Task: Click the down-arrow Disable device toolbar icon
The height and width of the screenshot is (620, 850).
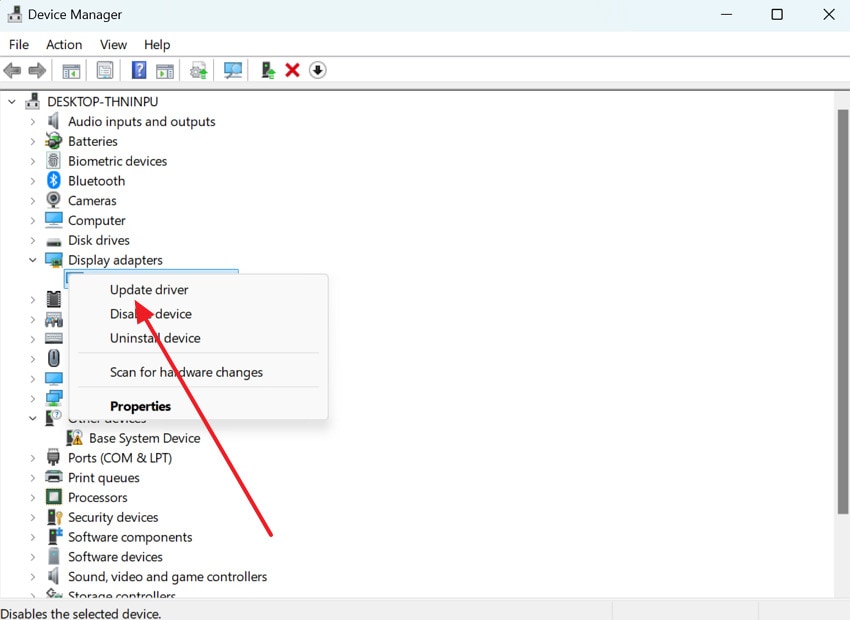Action: [318, 70]
